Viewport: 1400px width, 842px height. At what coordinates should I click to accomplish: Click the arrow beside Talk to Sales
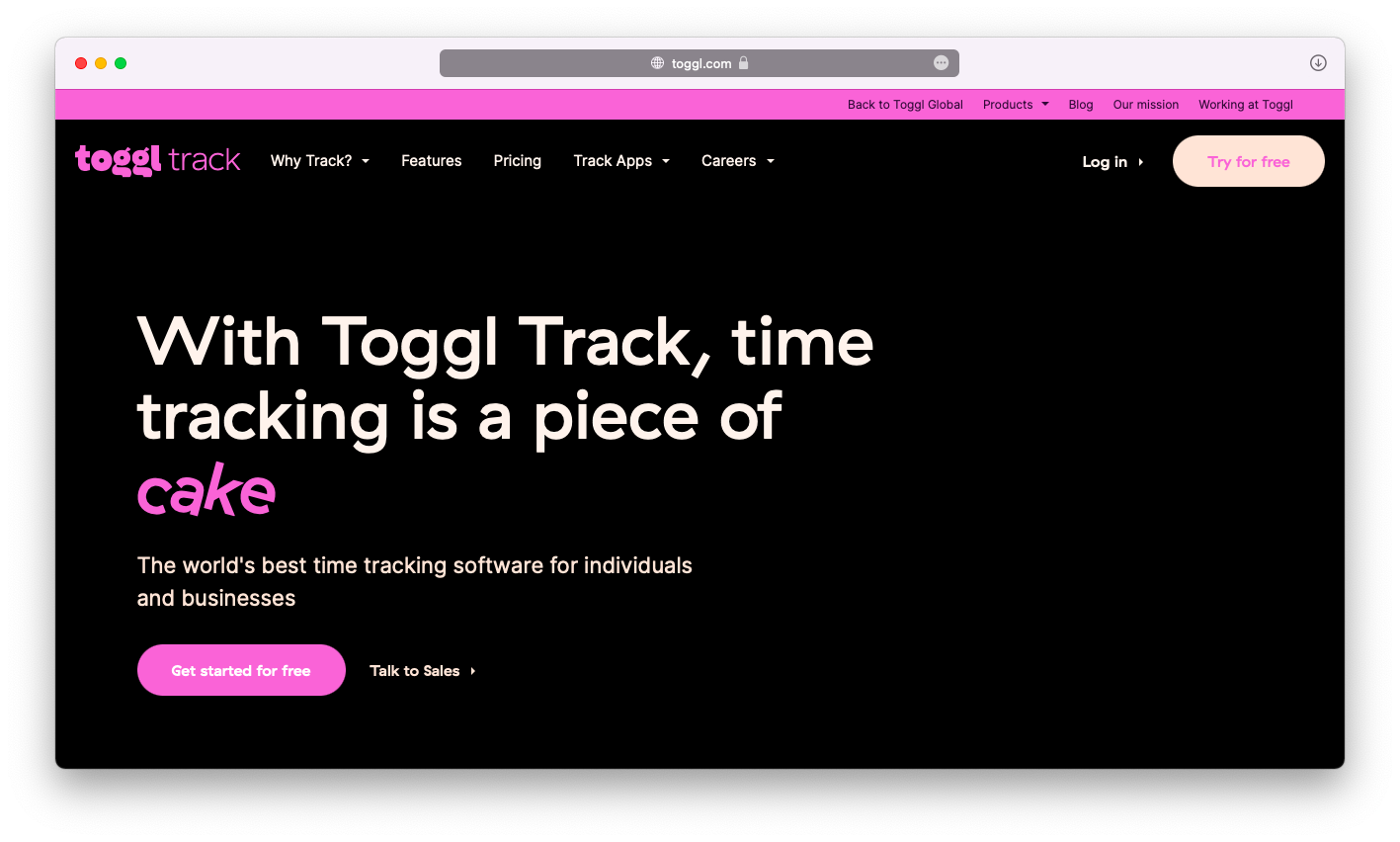[x=472, y=670]
